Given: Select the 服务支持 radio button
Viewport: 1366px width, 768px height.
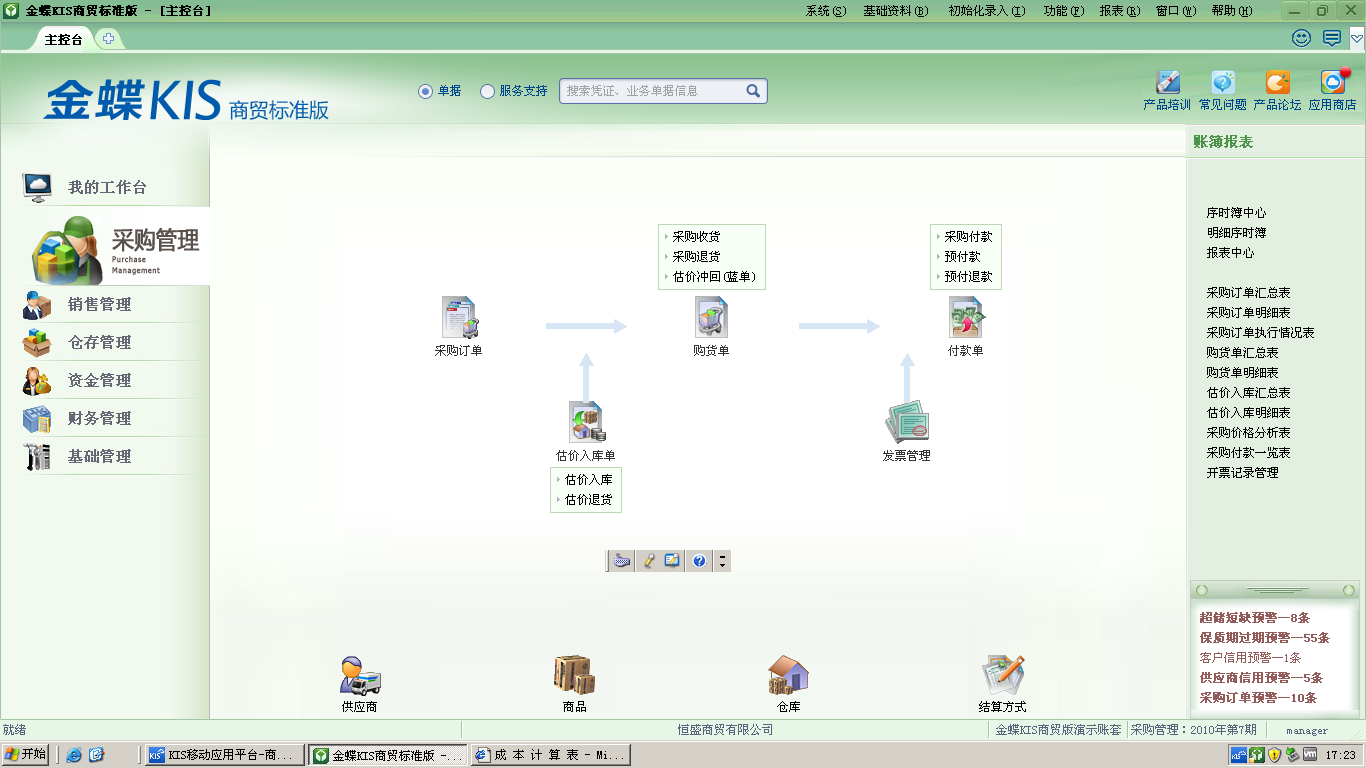Looking at the screenshot, I should coord(488,91).
